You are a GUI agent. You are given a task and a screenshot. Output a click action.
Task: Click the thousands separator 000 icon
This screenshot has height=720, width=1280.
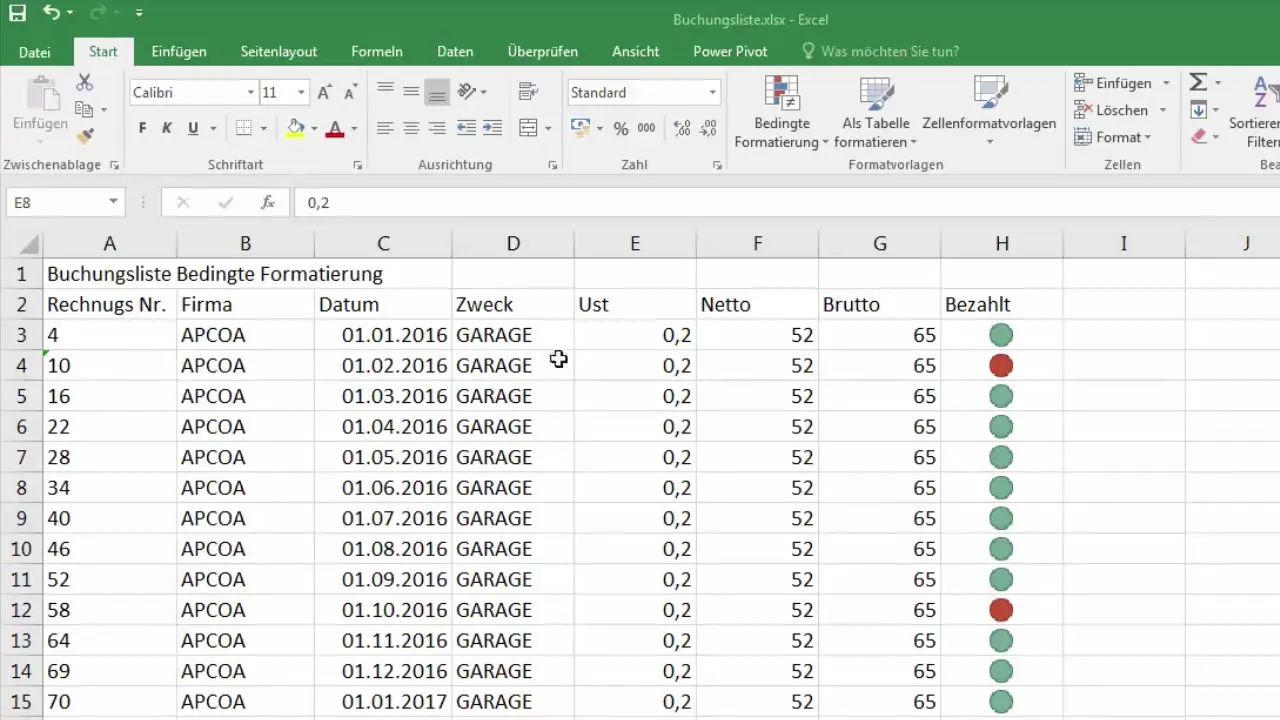click(x=647, y=128)
